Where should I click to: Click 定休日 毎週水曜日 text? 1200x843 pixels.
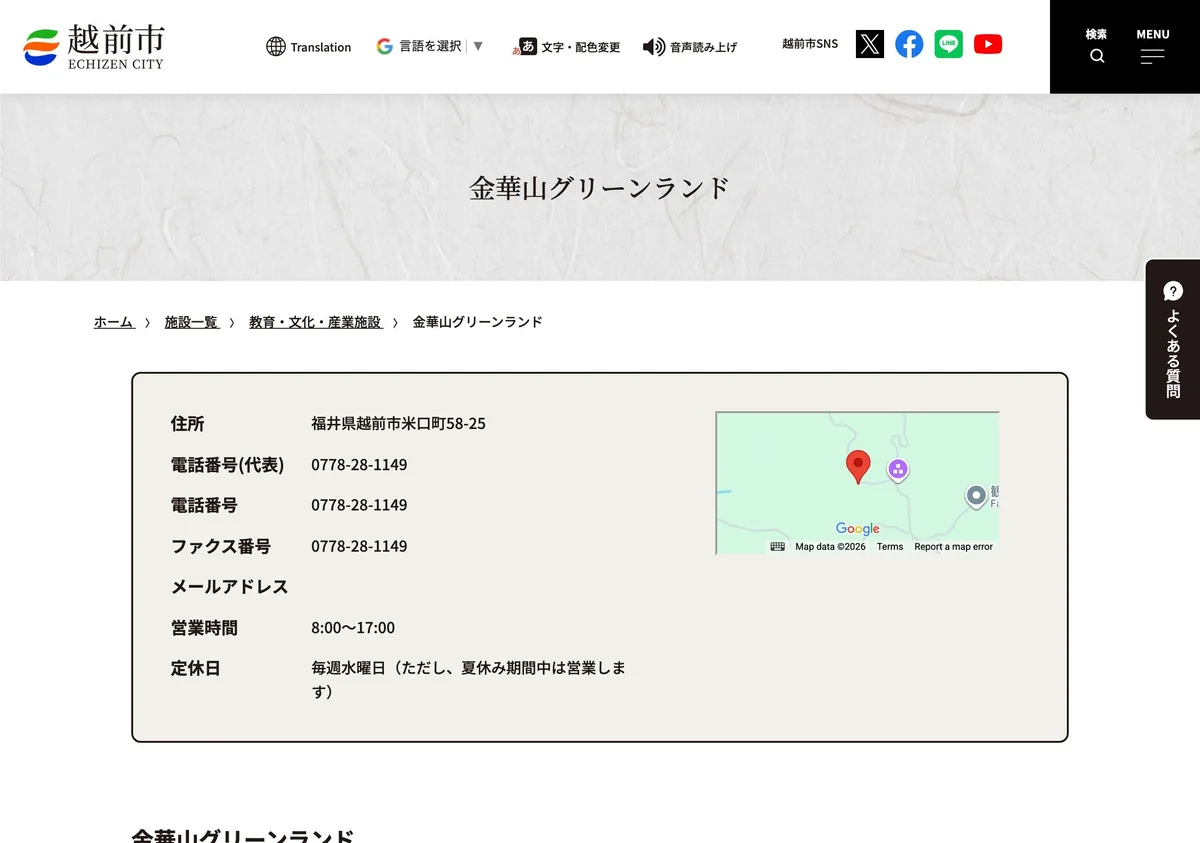(469, 679)
